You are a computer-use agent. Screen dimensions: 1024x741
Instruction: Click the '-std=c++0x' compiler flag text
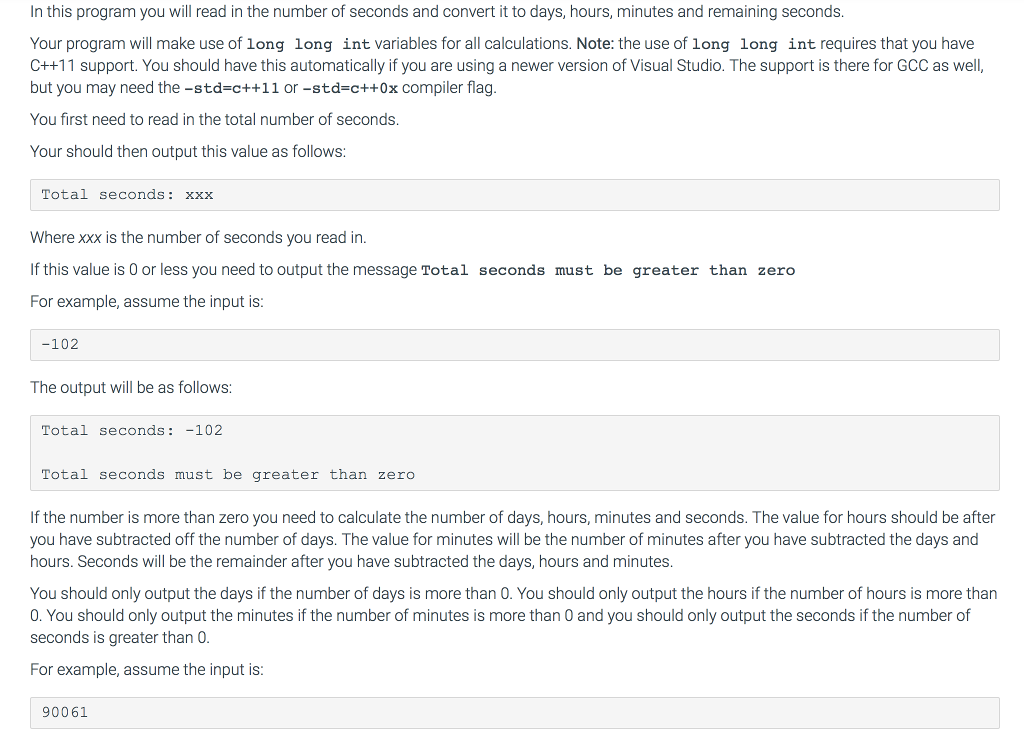click(x=350, y=88)
